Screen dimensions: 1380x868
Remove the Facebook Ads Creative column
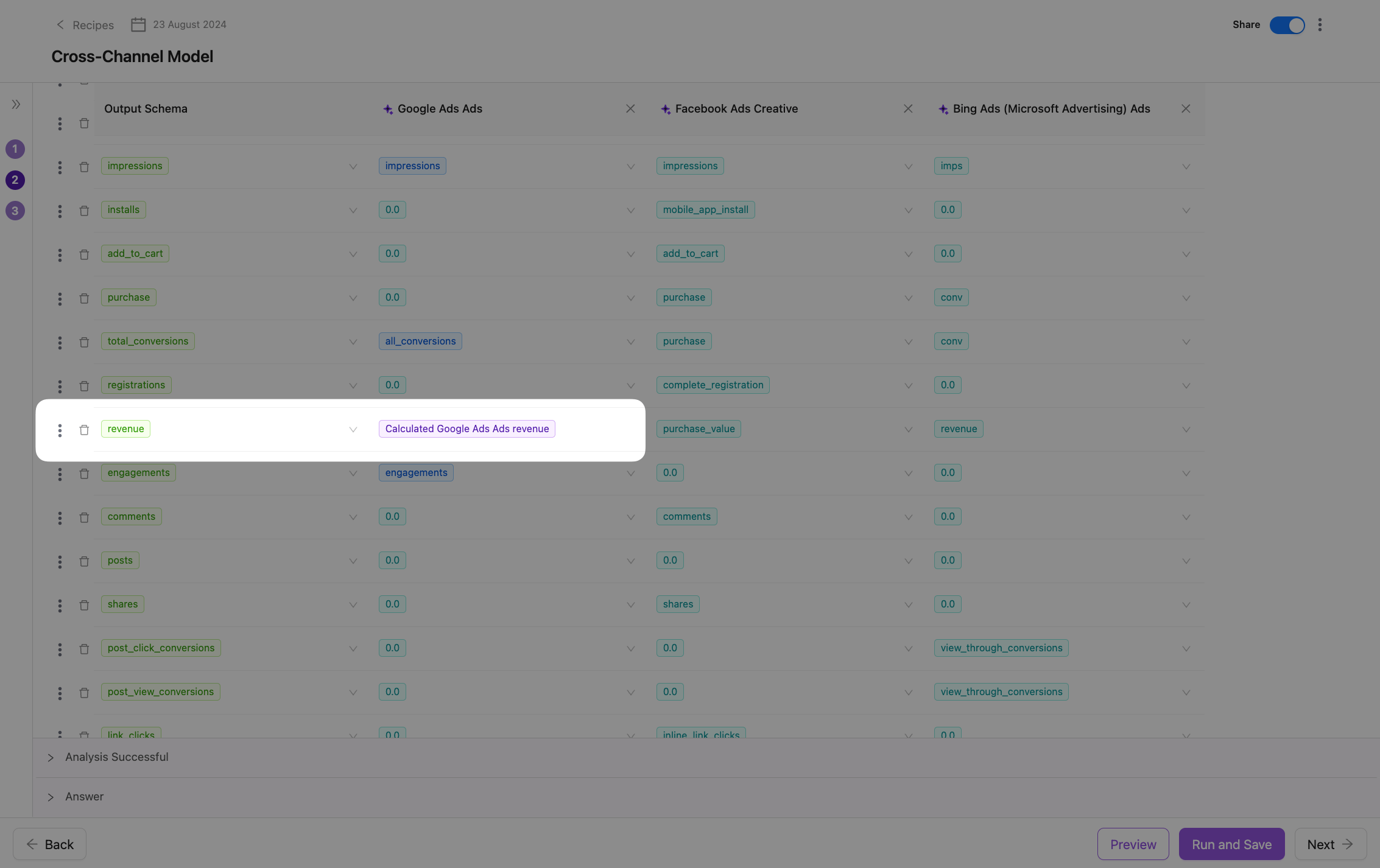point(908,108)
